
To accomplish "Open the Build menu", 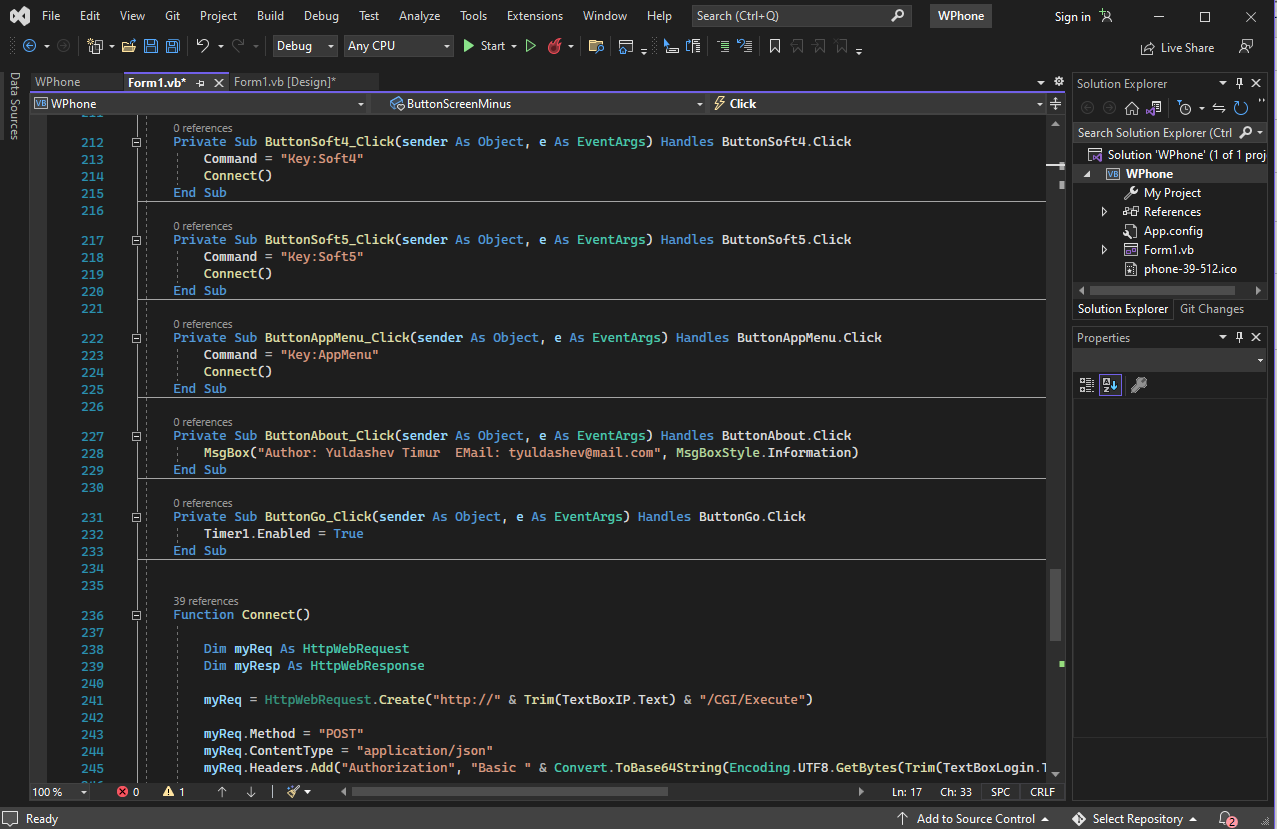I will coord(270,16).
